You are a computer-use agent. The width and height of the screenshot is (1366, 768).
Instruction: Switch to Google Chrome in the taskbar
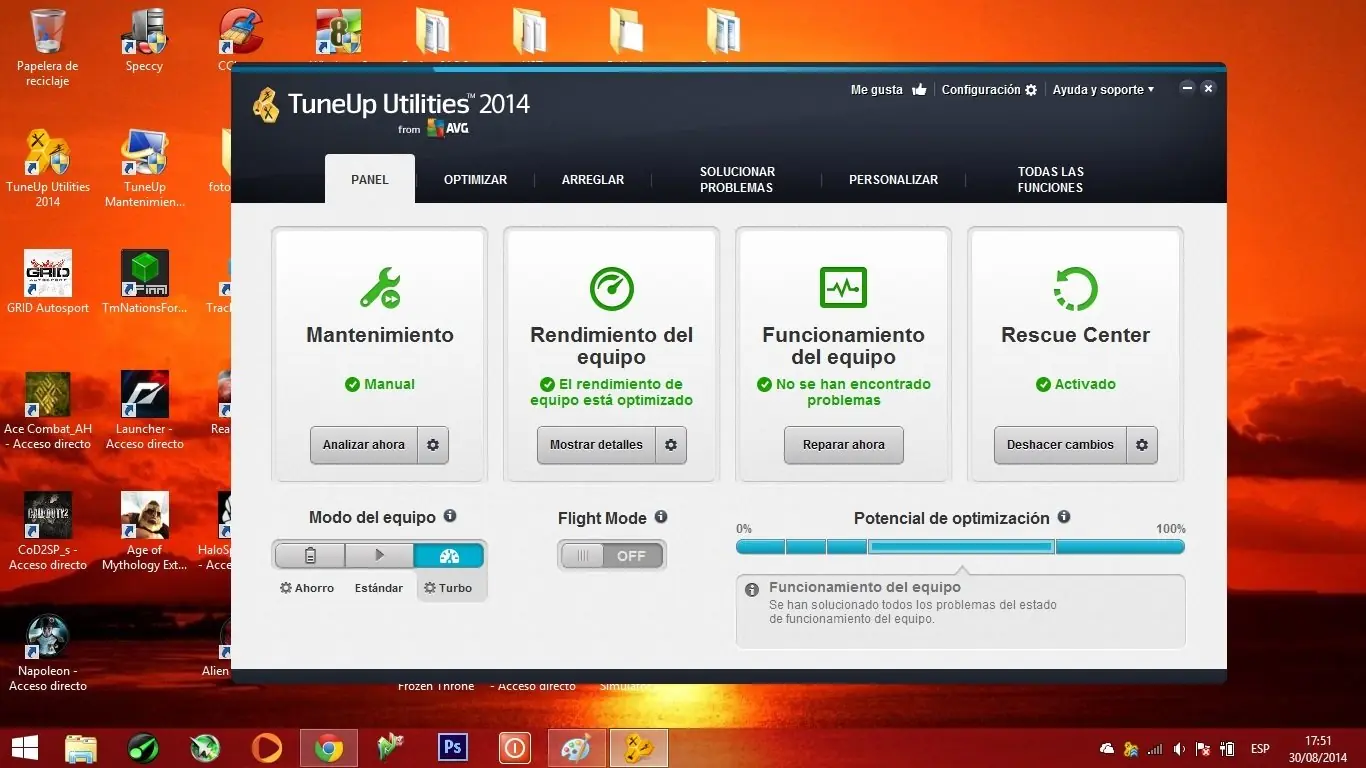tap(329, 748)
